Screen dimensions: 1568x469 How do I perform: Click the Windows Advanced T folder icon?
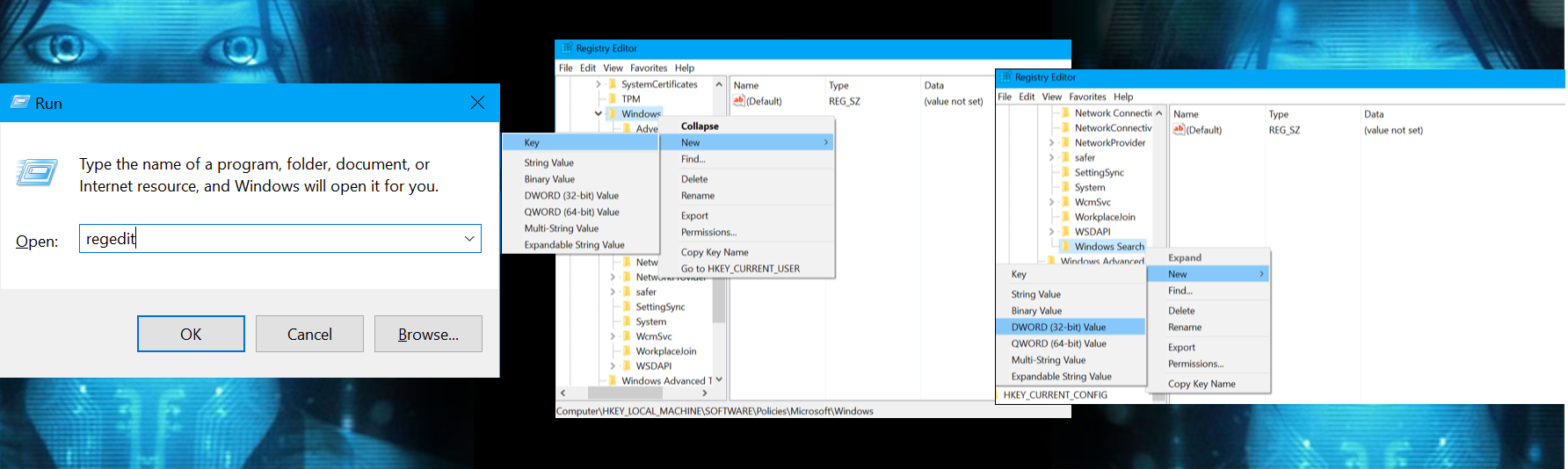pos(613,381)
